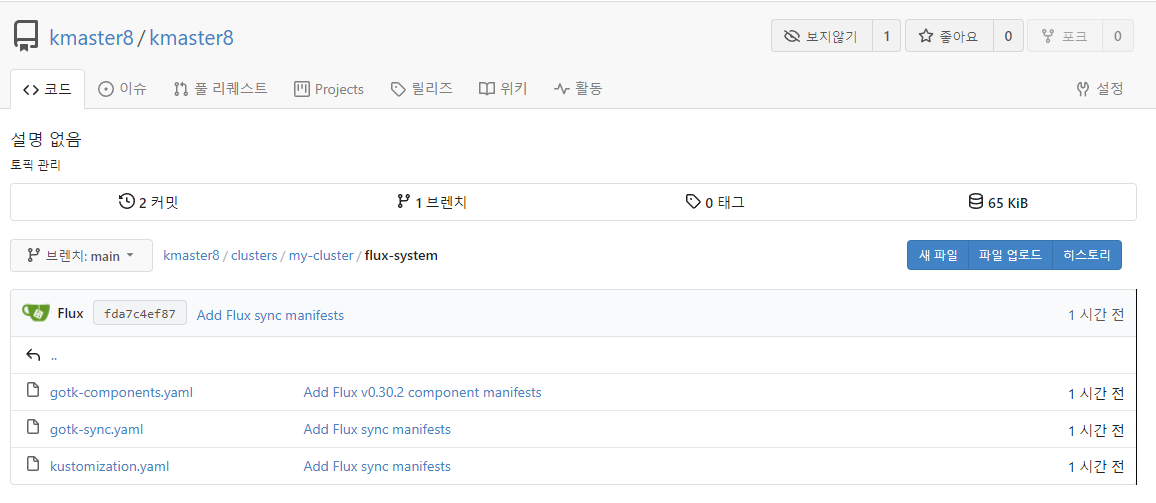This screenshot has width=1156, height=503.
Task: Open the Projects tab
Action: click(x=329, y=89)
